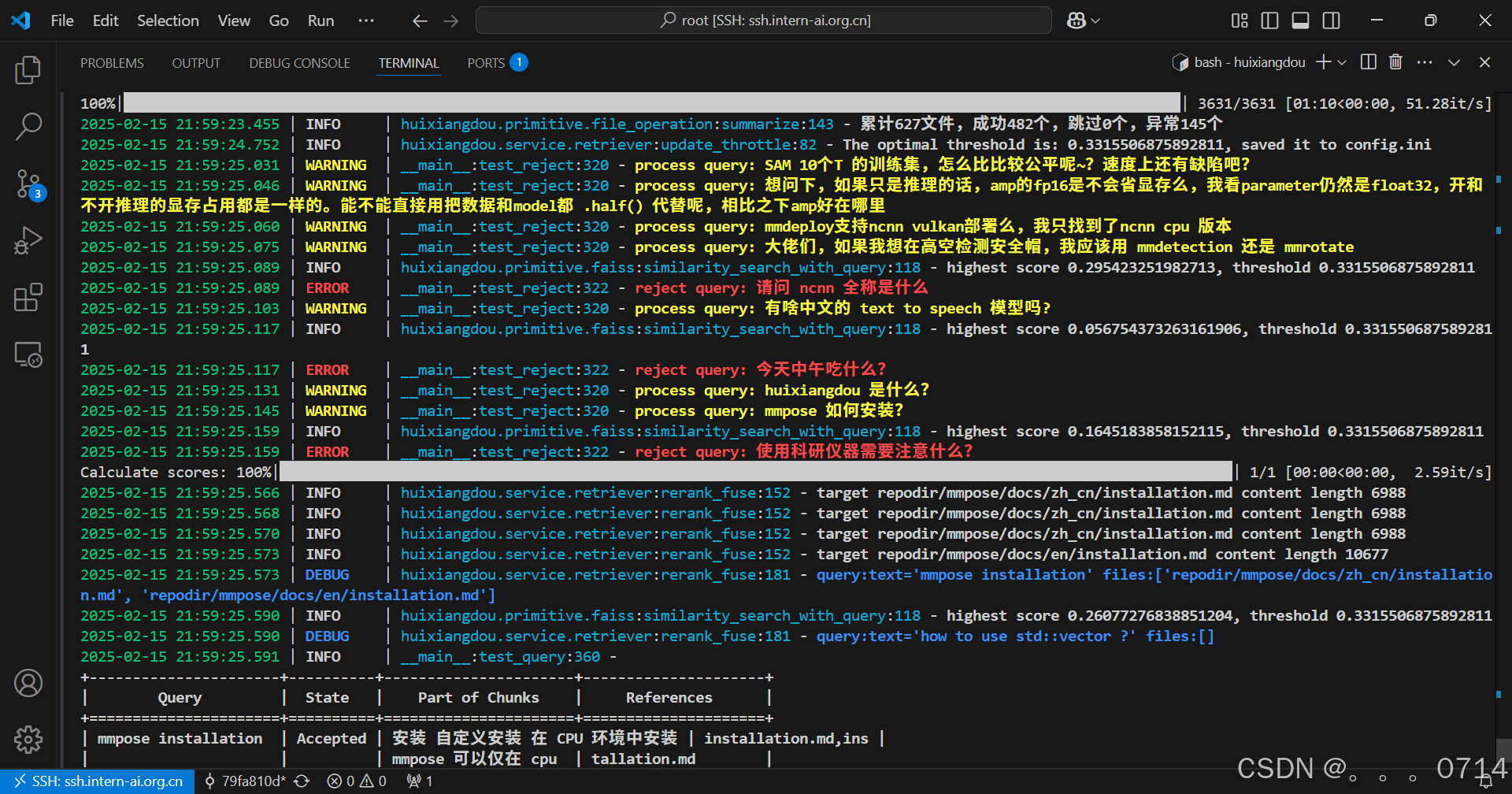Open the Selection menu
The height and width of the screenshot is (794, 1512).
[x=168, y=20]
